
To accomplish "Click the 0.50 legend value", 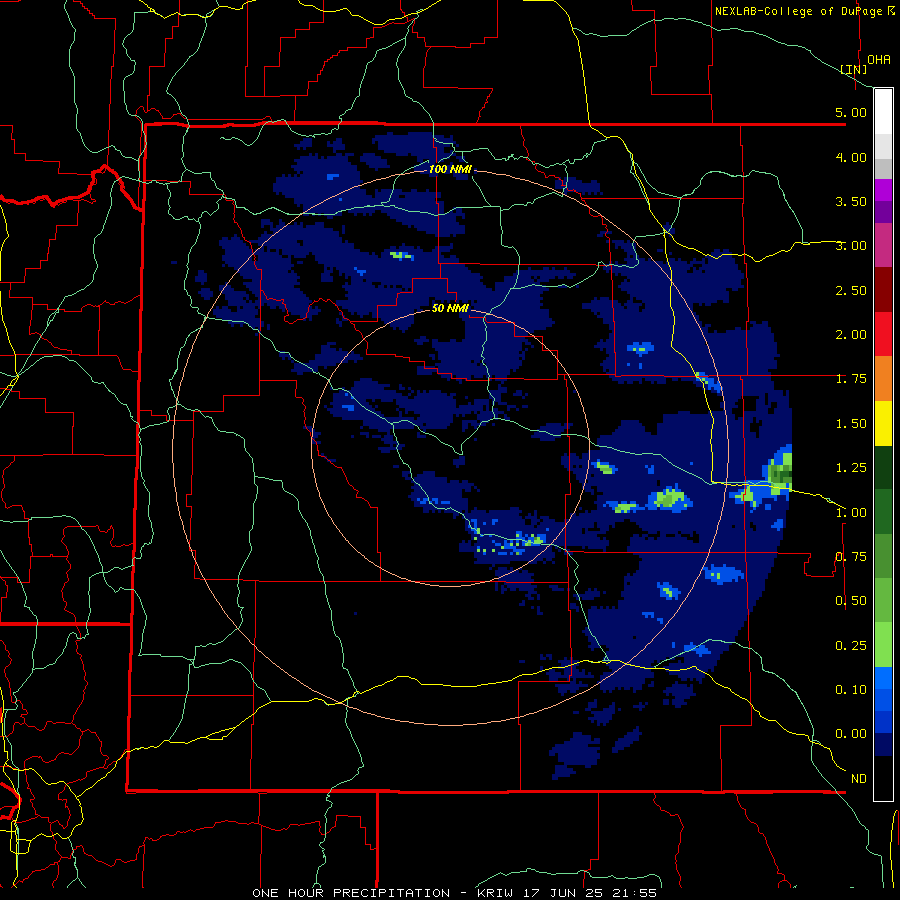I will (851, 601).
